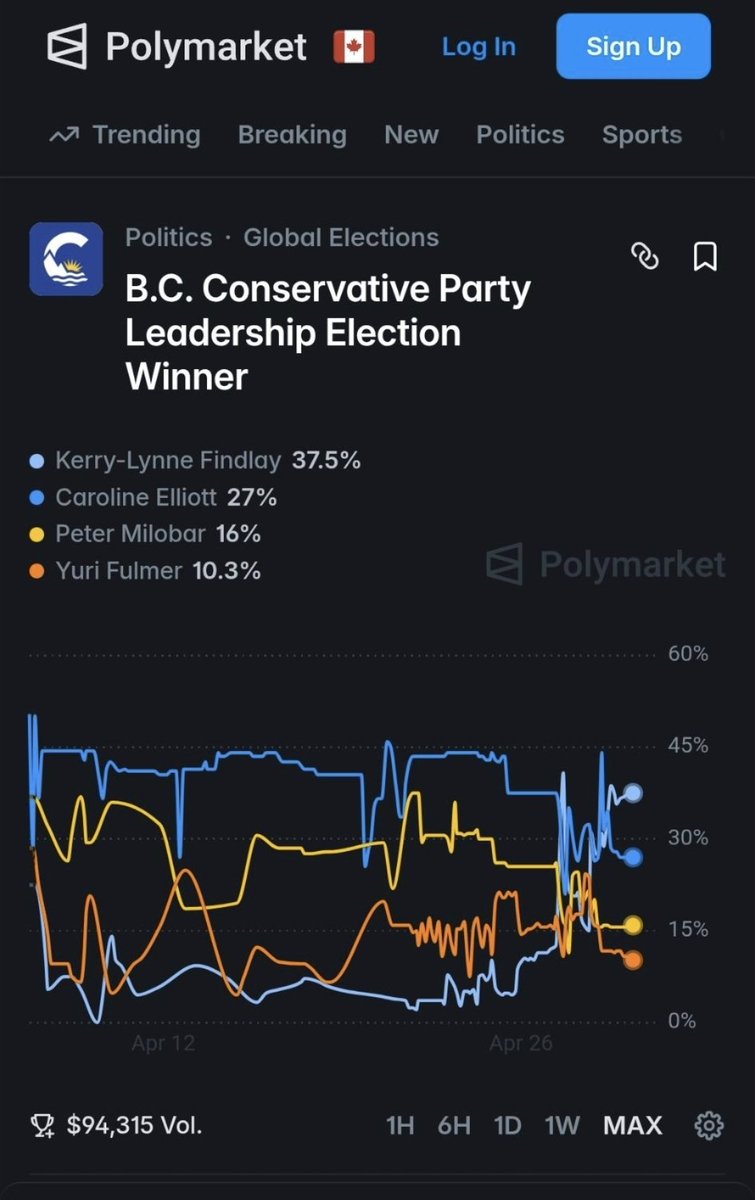Click the Log In link

479,46
